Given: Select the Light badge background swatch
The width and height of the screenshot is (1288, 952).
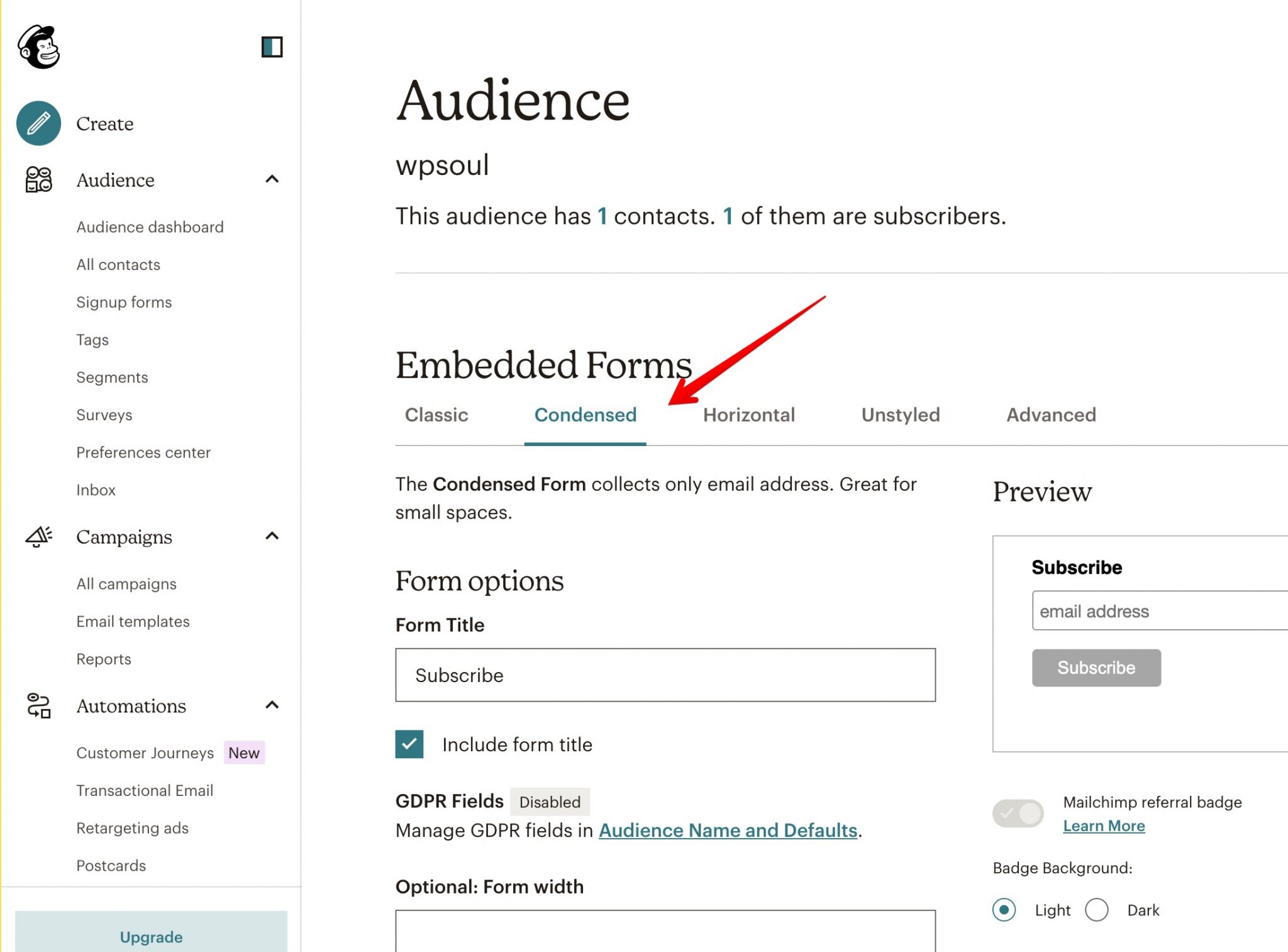Looking at the screenshot, I should (1004, 910).
